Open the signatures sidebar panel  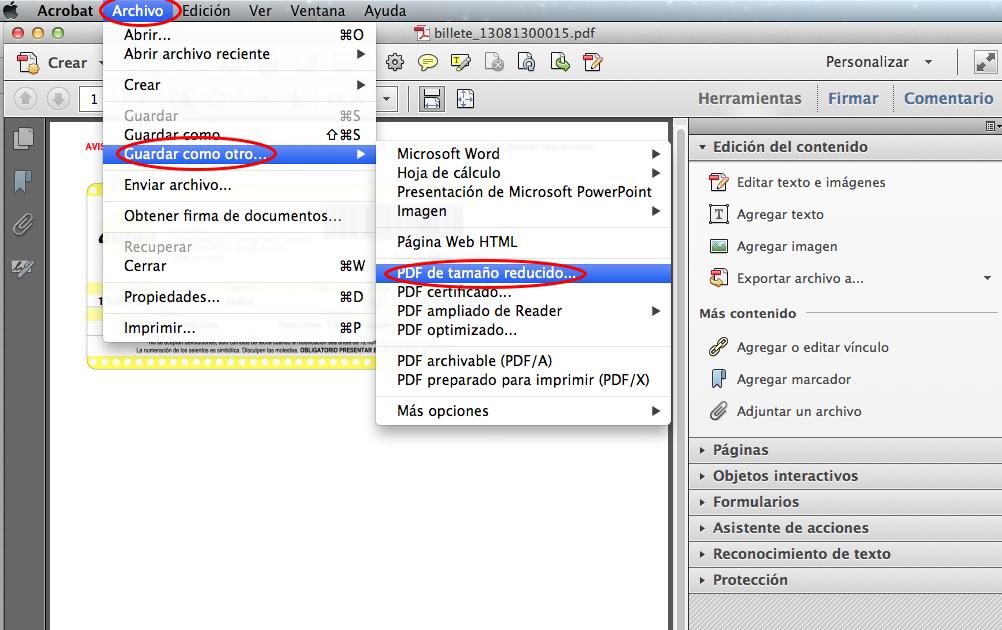22,268
